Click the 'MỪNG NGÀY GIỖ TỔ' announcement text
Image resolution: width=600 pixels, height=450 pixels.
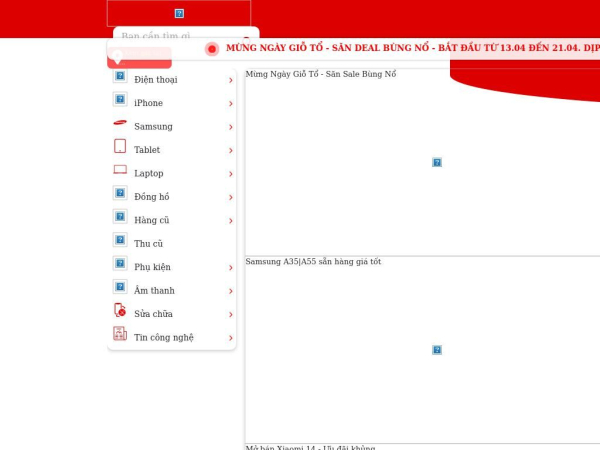(x=412, y=48)
